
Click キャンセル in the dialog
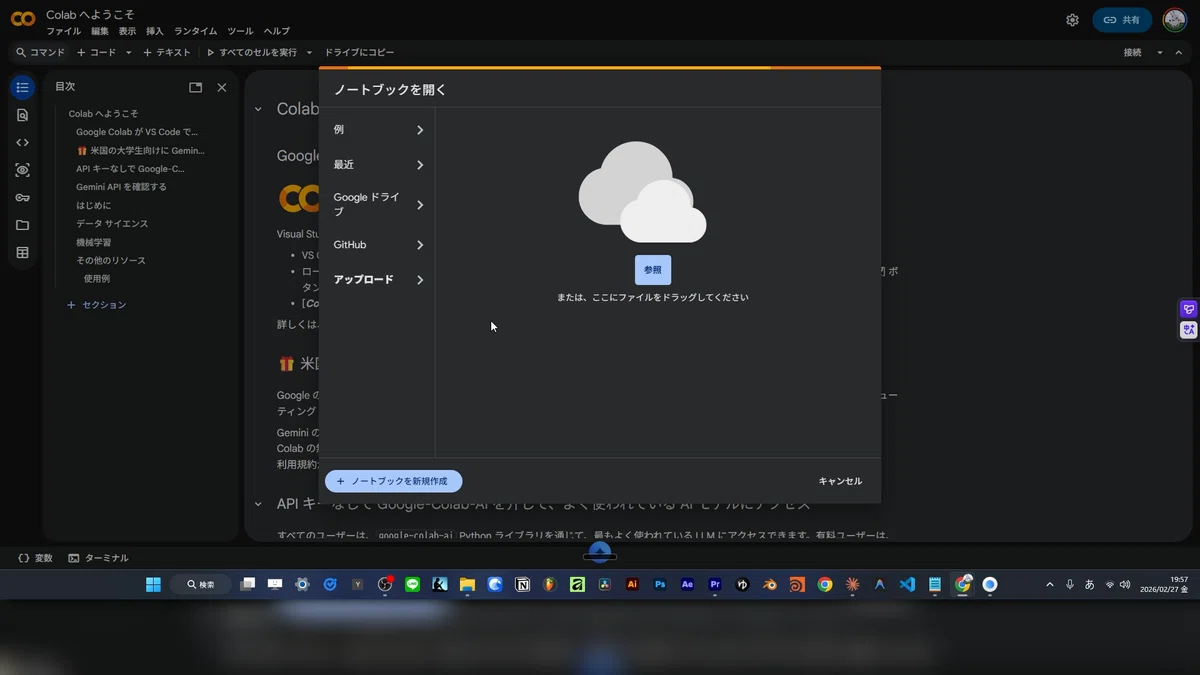tap(840, 481)
